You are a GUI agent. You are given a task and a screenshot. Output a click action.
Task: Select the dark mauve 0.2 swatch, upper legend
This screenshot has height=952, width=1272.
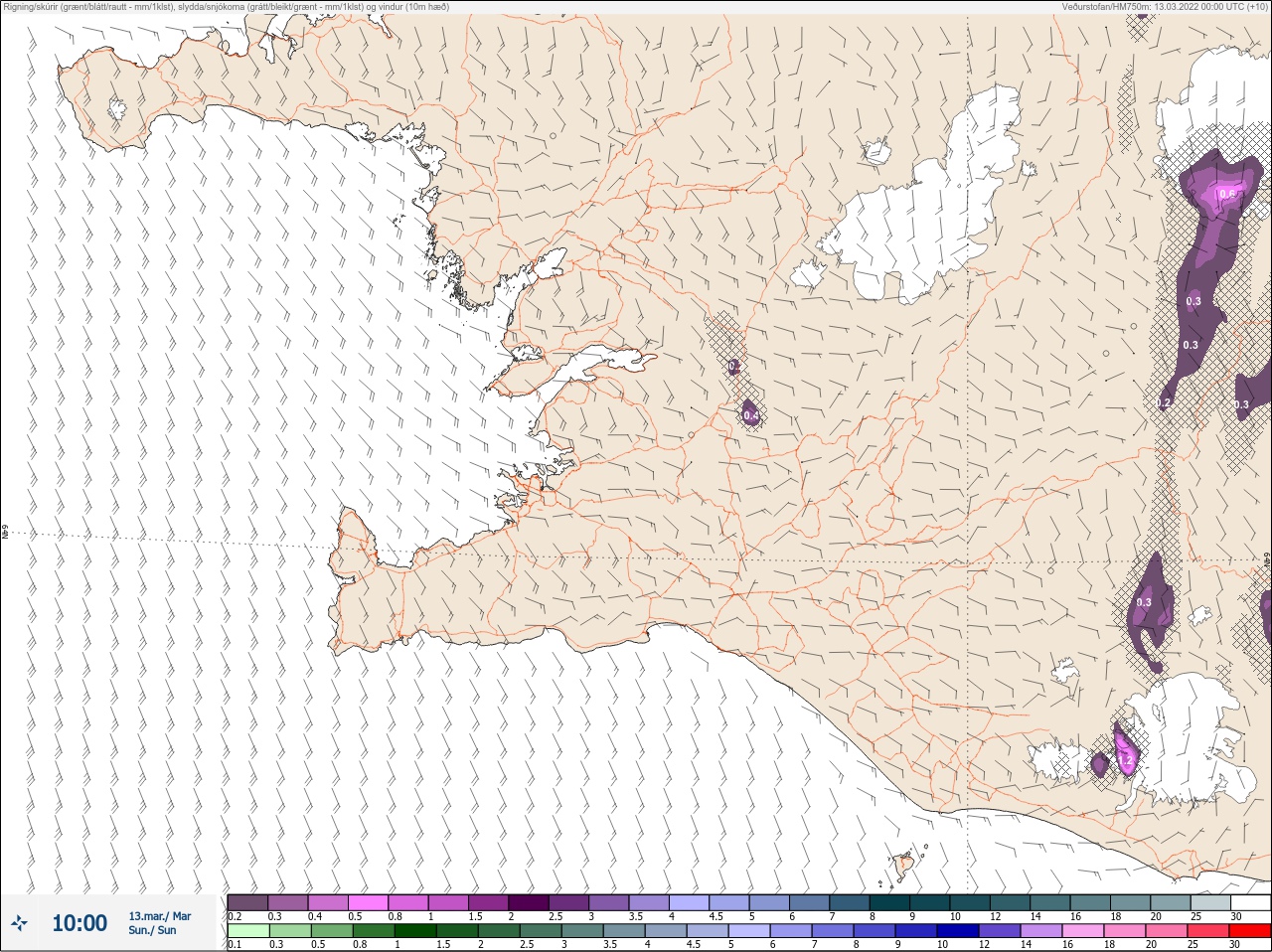pyautogui.click(x=247, y=902)
